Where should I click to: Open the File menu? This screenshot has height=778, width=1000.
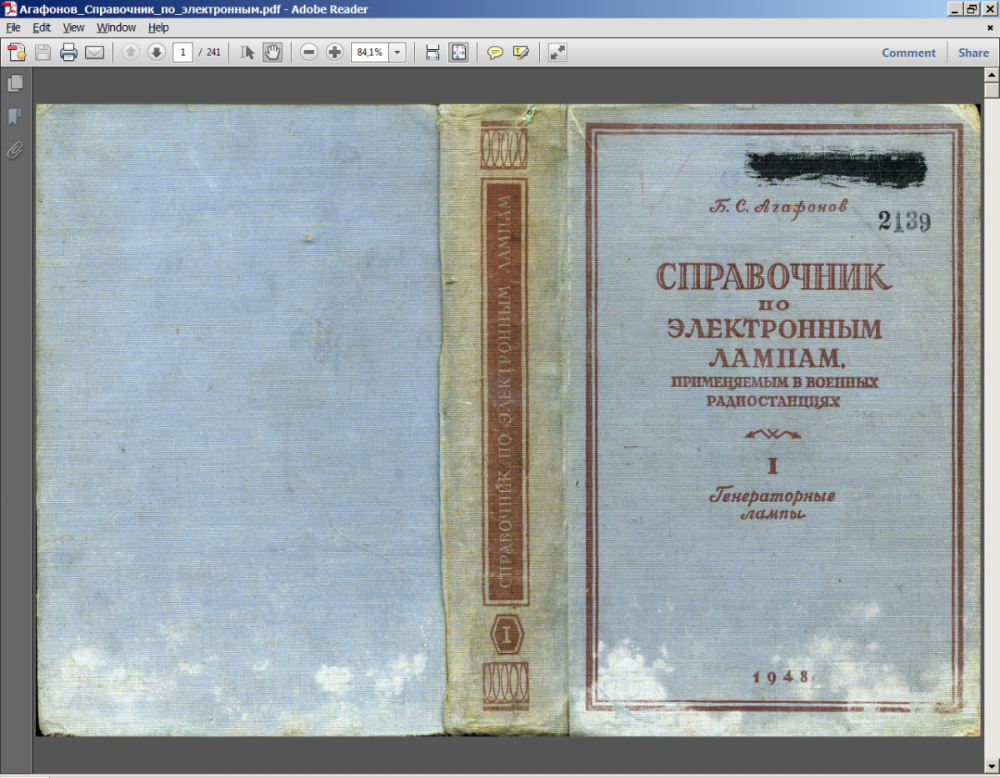13,28
